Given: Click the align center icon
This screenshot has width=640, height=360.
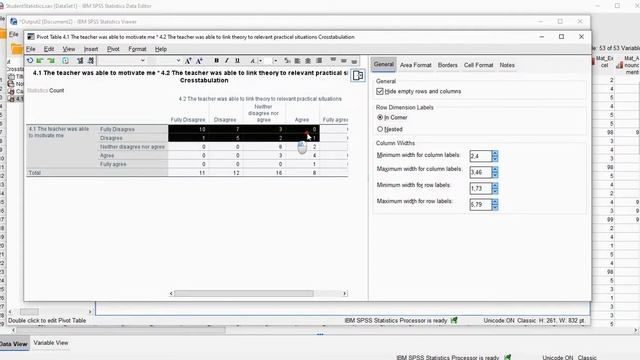Looking at the screenshot, I should click(x=308, y=60).
